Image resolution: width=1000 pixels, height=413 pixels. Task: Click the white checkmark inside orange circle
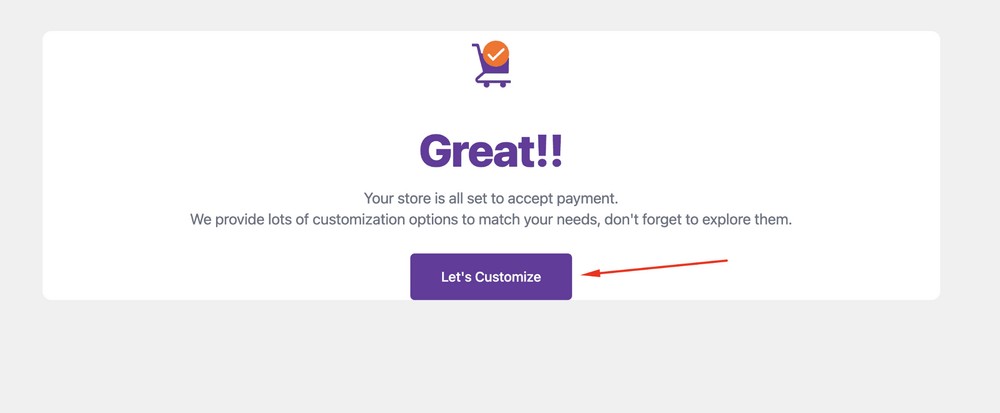click(x=496, y=55)
